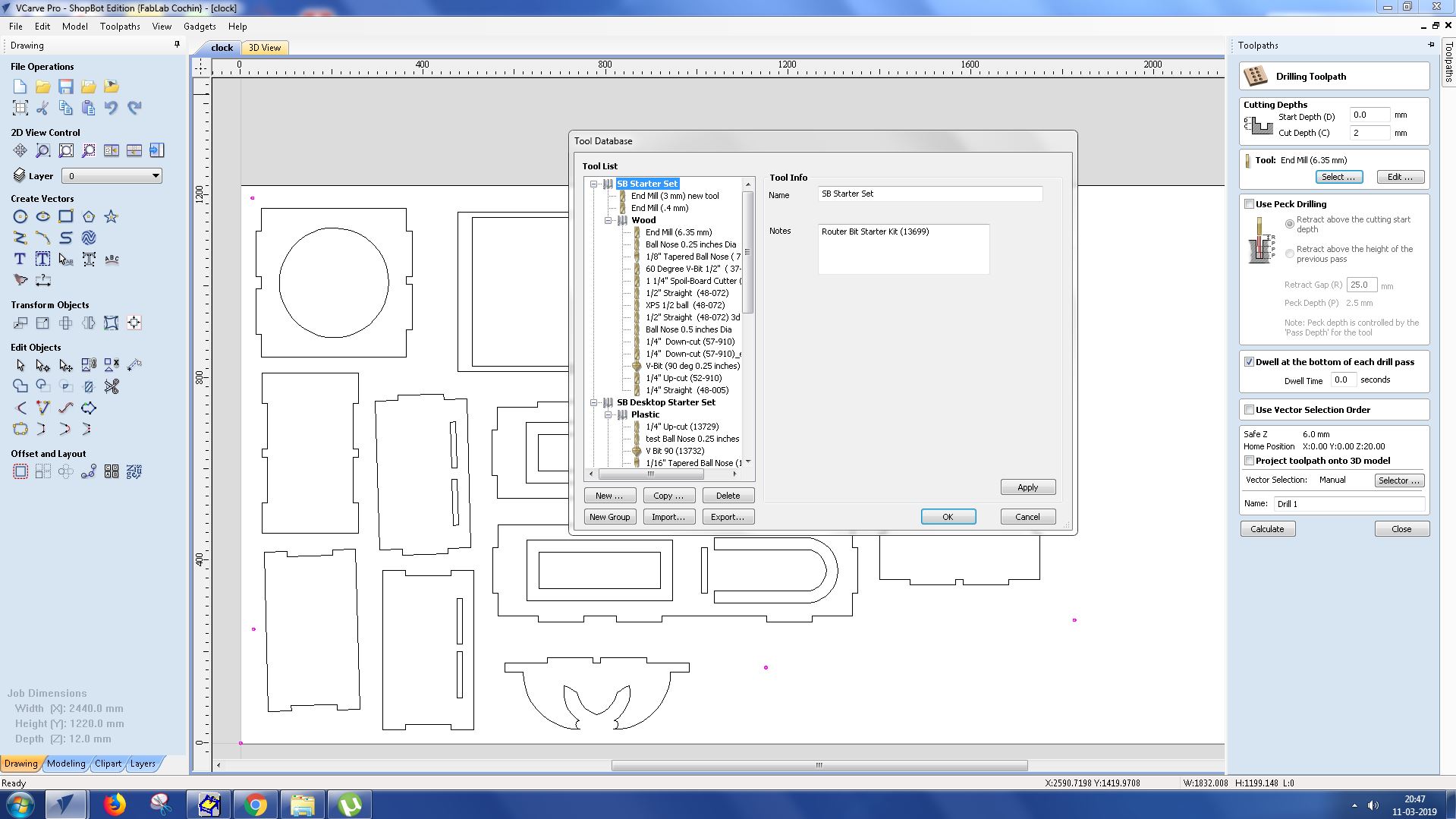The image size is (1456, 819).
Task: Select the S-shaped curve drawing tool
Action: (66, 238)
